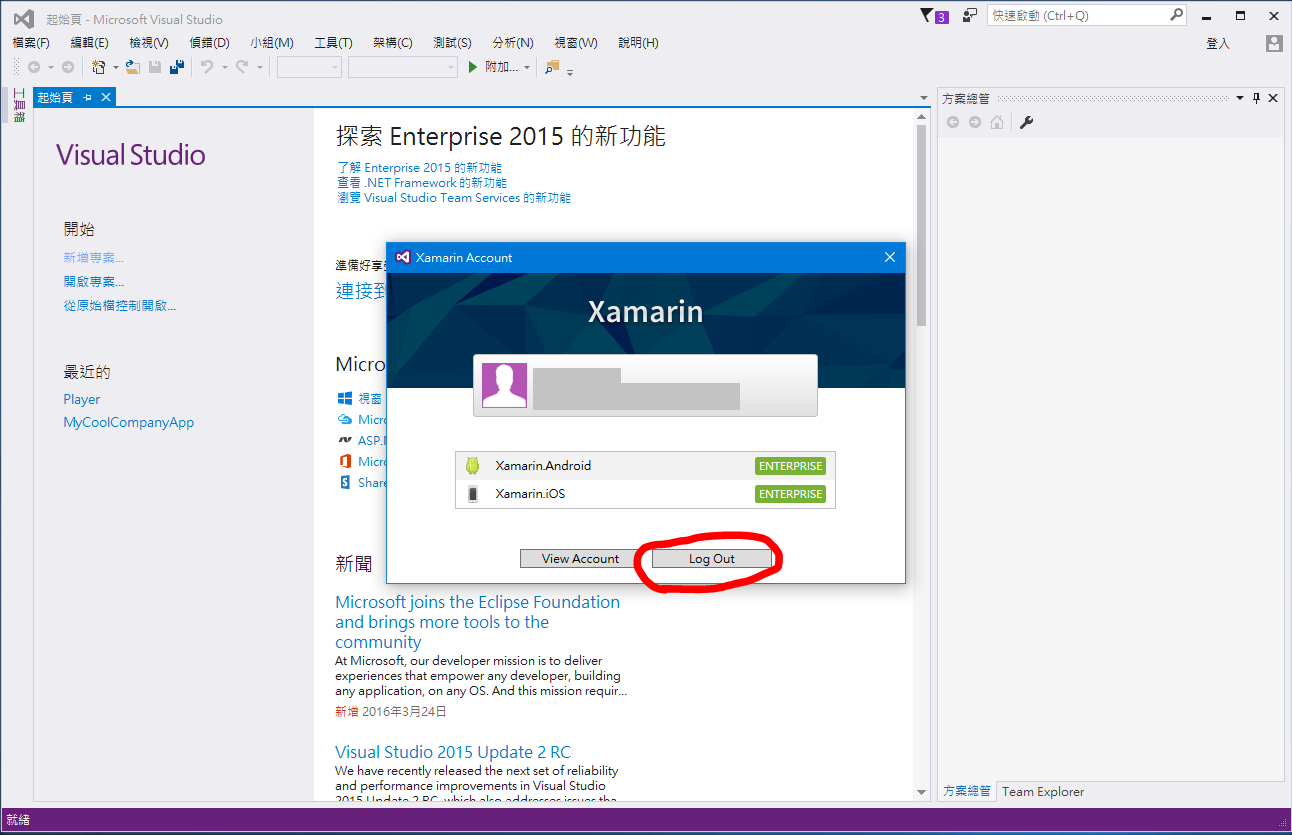The width and height of the screenshot is (1292, 835).
Task: Click the Solution Explorer forward arrow icon
Action: click(x=975, y=122)
